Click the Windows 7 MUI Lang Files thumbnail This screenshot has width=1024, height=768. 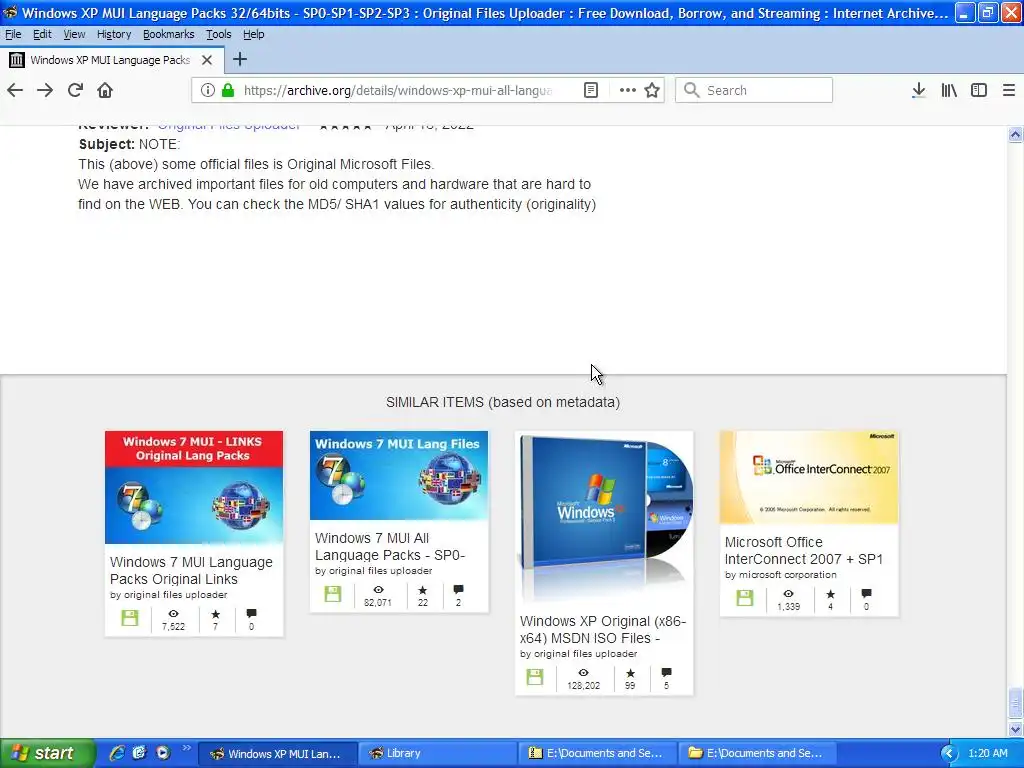399,475
